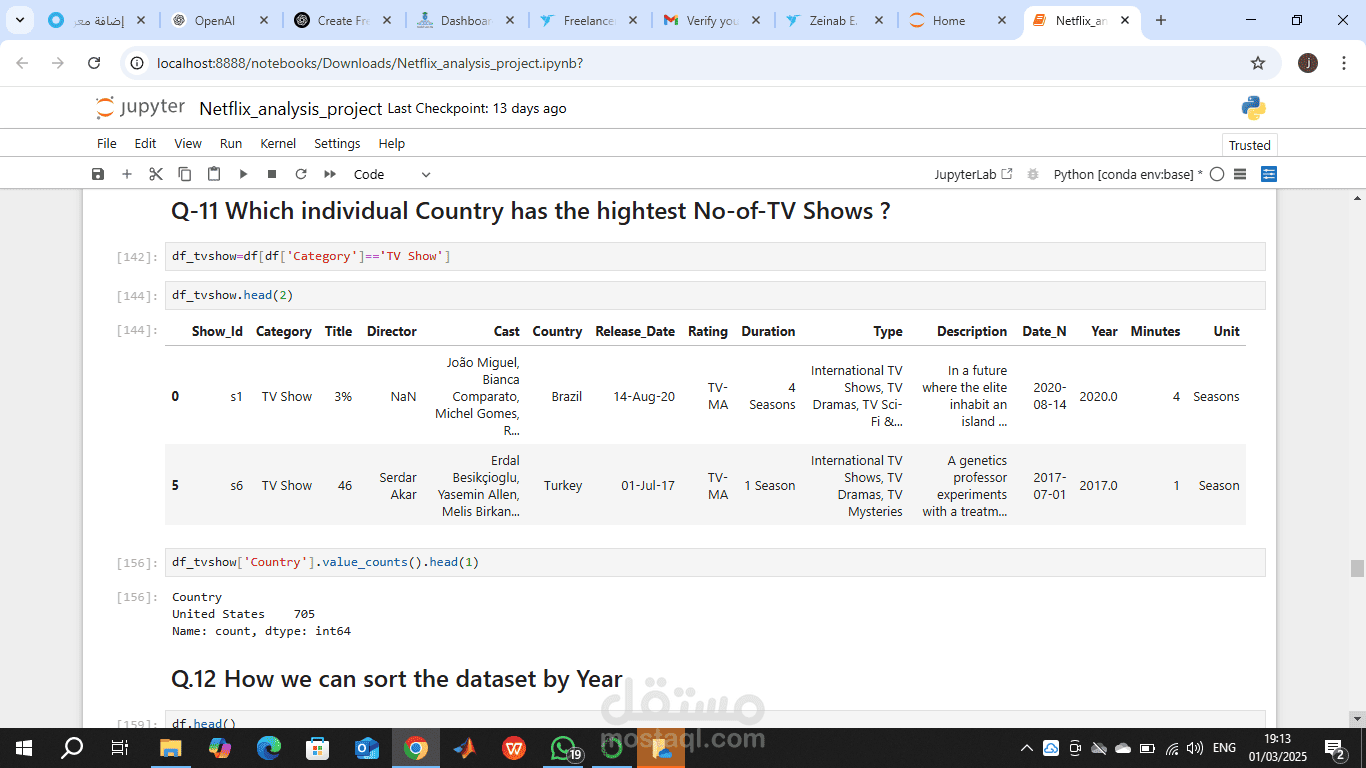Viewport: 1366px width, 768px height.
Task: Cut the selected cell with the scissors icon
Action: 156,174
